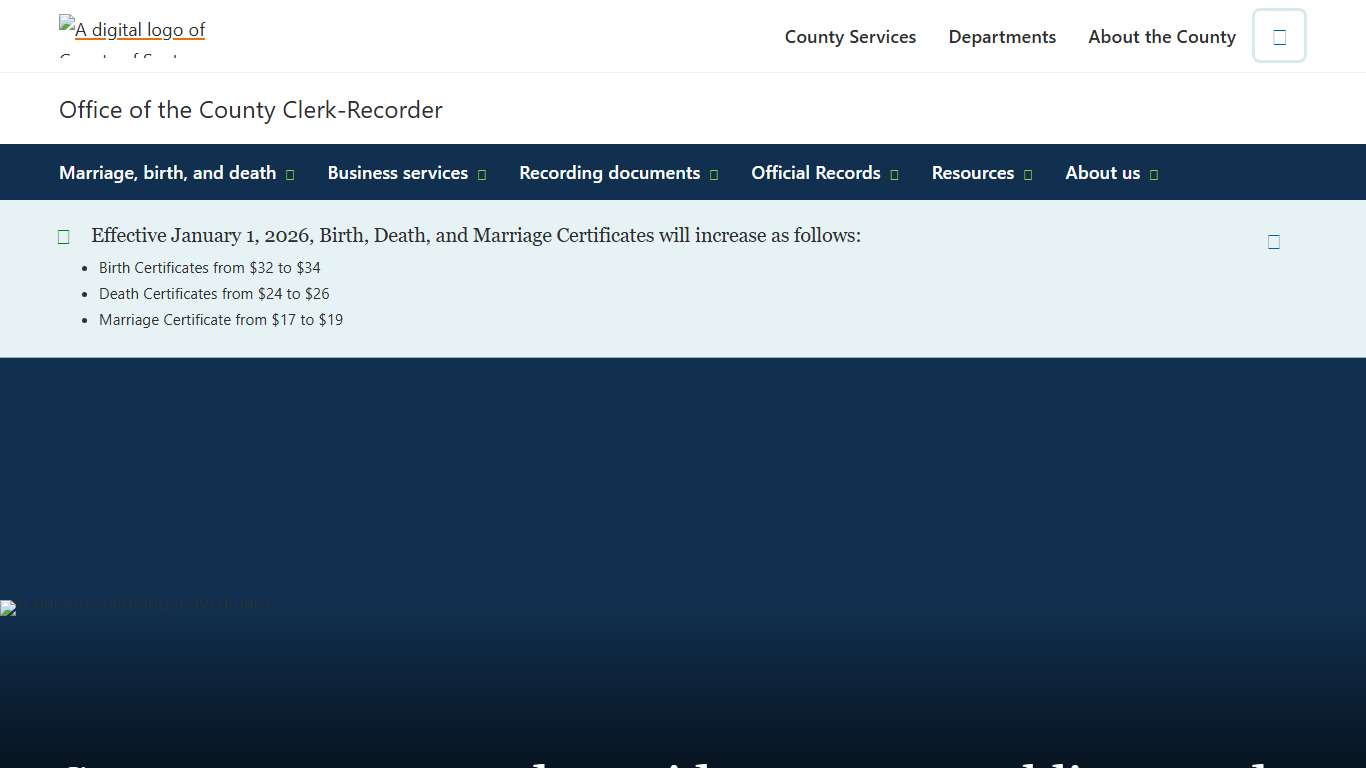Go to Departments in the top navigation
Viewport: 1366px width, 768px height.
(x=1002, y=37)
